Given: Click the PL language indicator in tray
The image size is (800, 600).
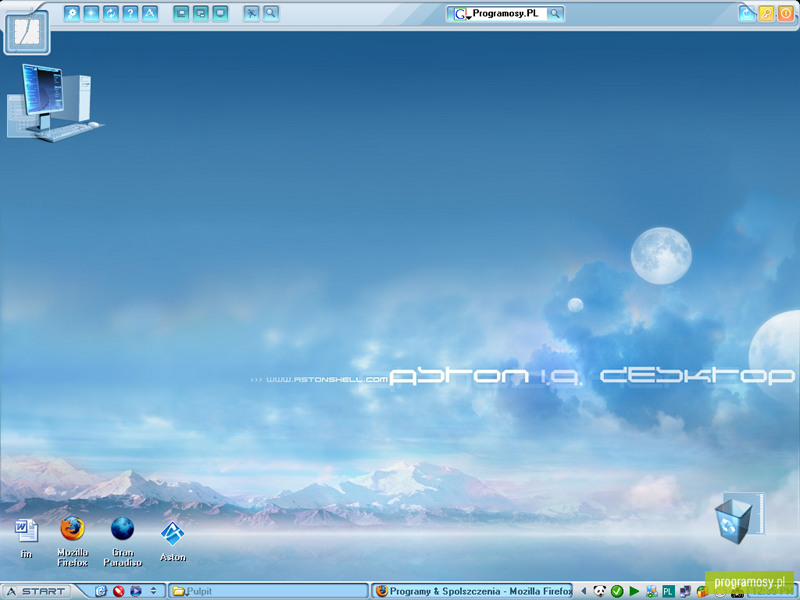Looking at the screenshot, I should click(668, 591).
